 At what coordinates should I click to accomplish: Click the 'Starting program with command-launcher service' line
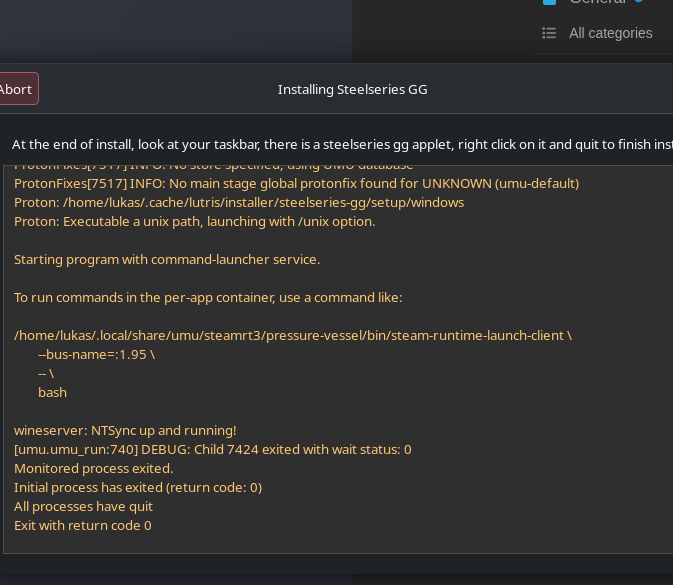[167, 260]
